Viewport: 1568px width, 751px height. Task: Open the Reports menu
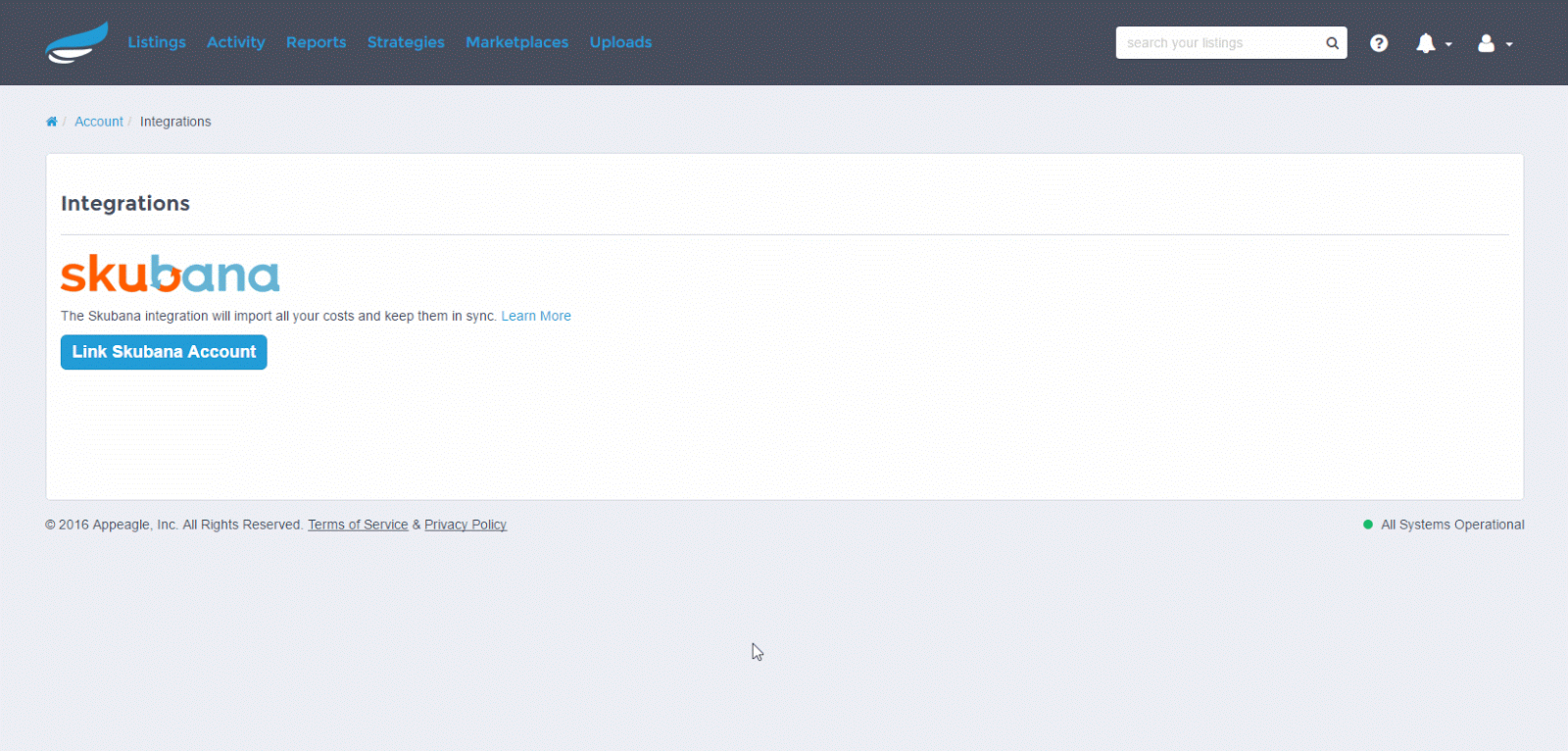coord(316,42)
